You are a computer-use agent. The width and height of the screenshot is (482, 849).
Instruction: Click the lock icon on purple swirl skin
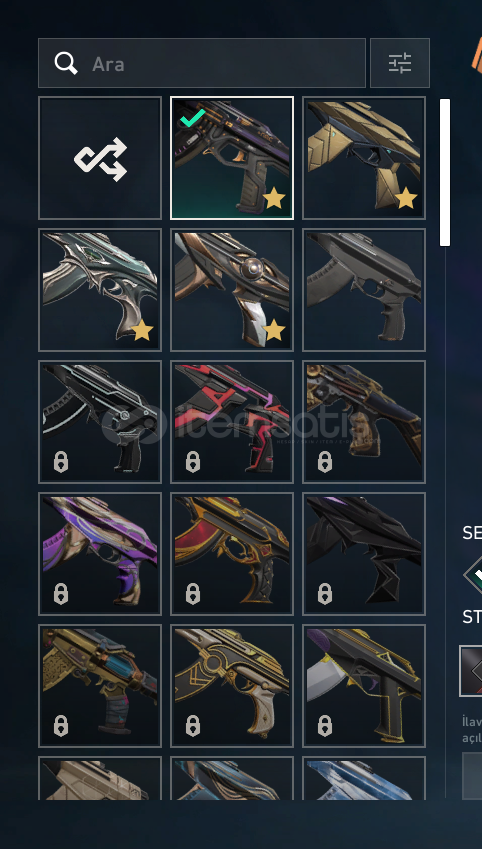61,594
